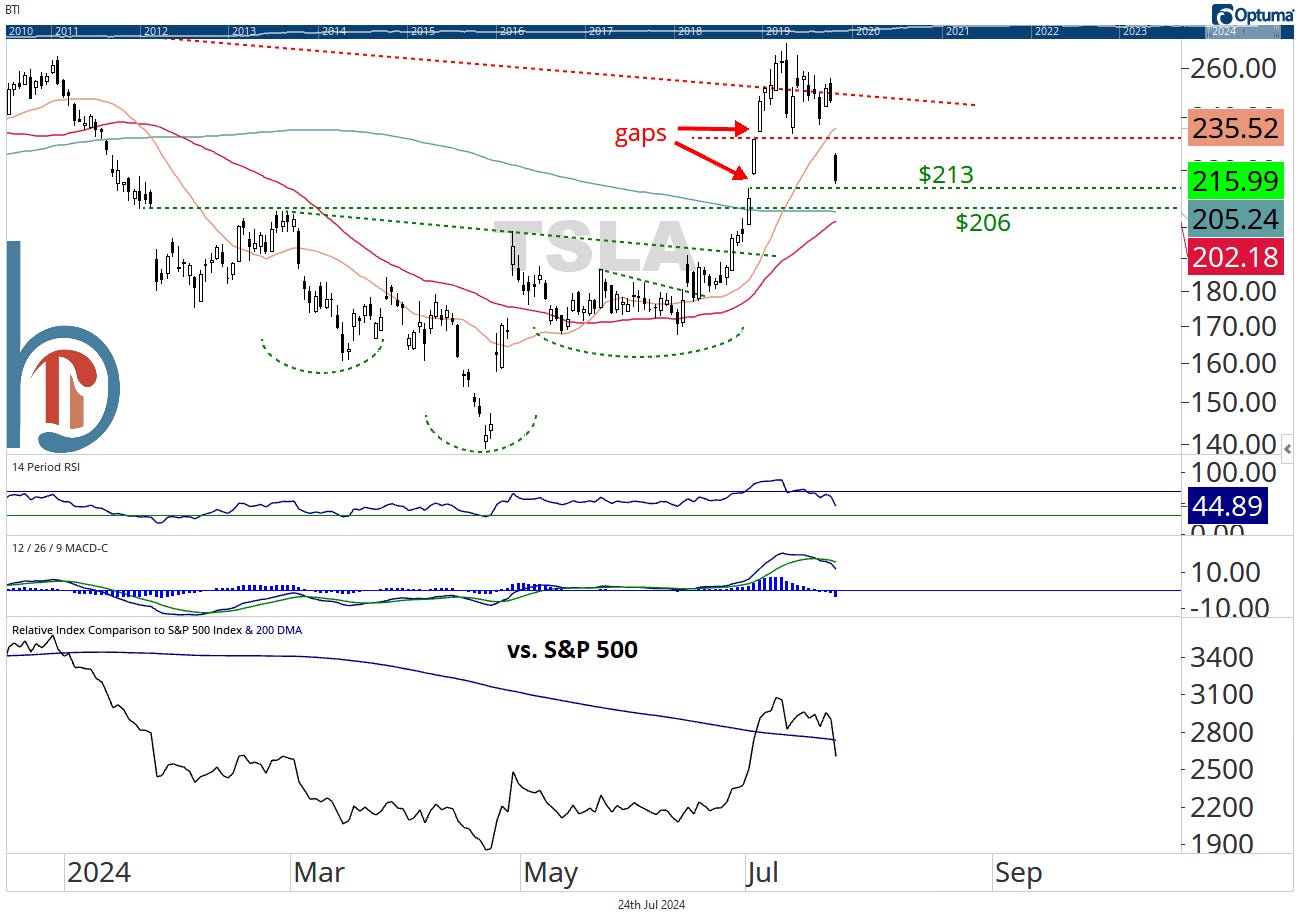Screen dimensions: 1300x924
Task: Click the 160.00 price axis label
Action: pyautogui.click(x=1234, y=363)
